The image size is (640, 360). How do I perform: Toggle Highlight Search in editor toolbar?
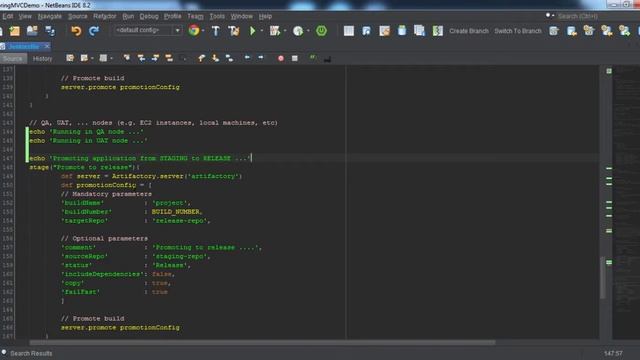click(169, 58)
